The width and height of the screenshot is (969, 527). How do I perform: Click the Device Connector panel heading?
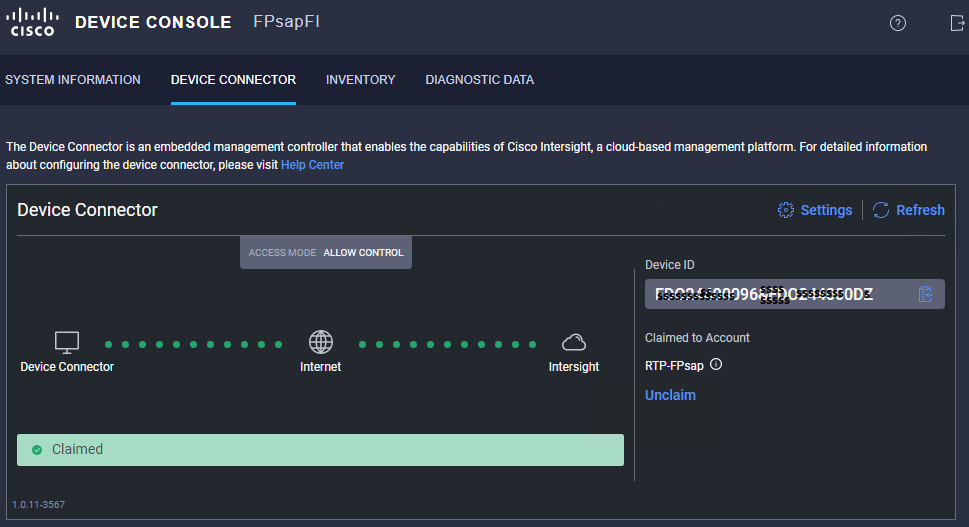point(87,210)
